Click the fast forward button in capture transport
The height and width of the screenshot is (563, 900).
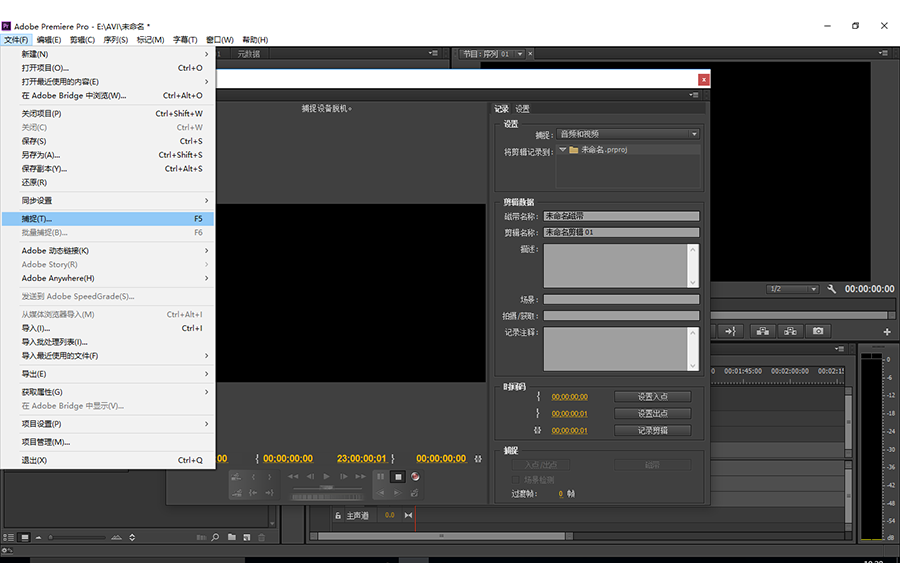pyautogui.click(x=360, y=476)
